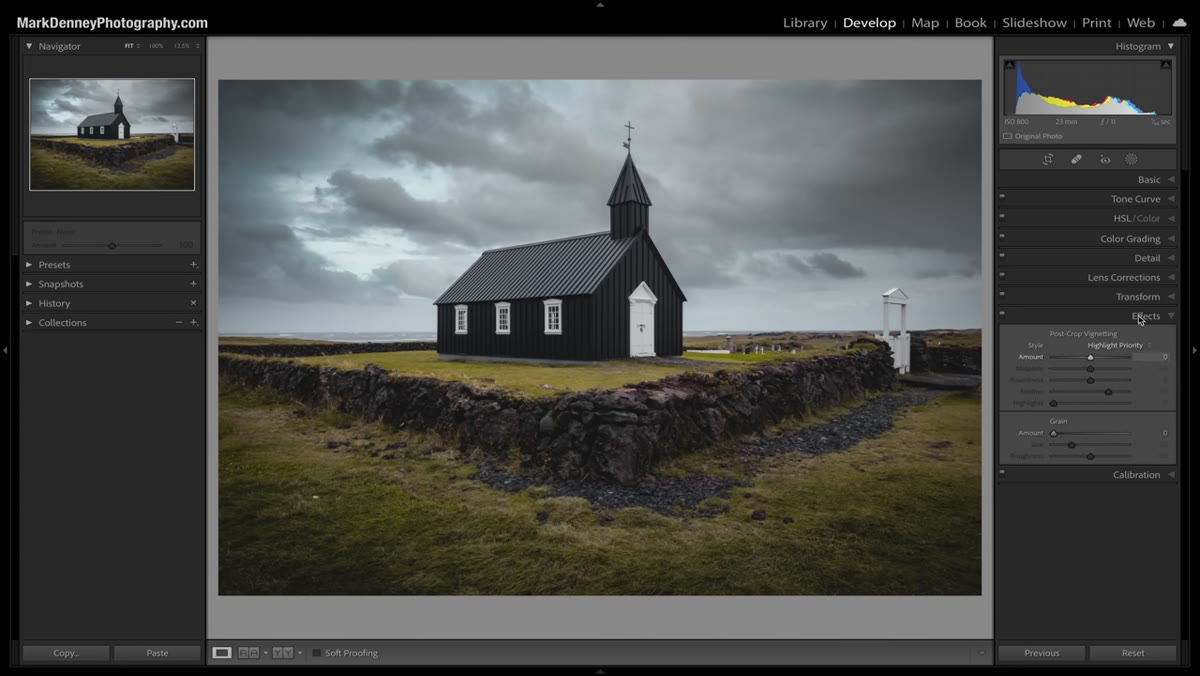Open the toolbar content menu arrow

click(981, 653)
